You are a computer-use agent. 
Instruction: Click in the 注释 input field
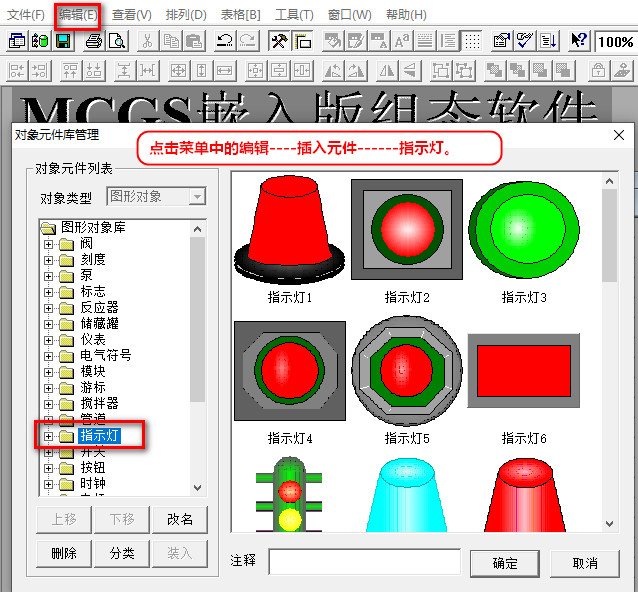tap(365, 561)
